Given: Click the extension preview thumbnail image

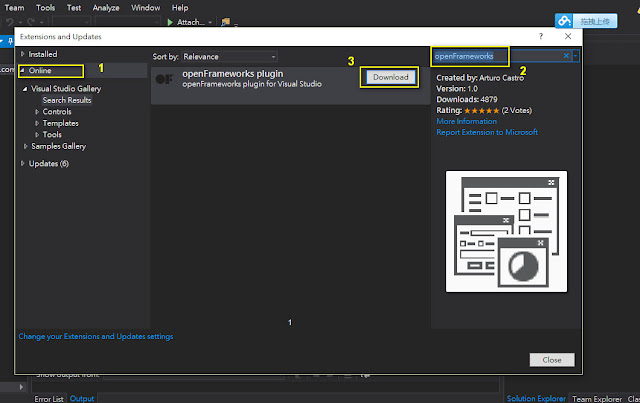Looking at the screenshot, I should pos(506,232).
